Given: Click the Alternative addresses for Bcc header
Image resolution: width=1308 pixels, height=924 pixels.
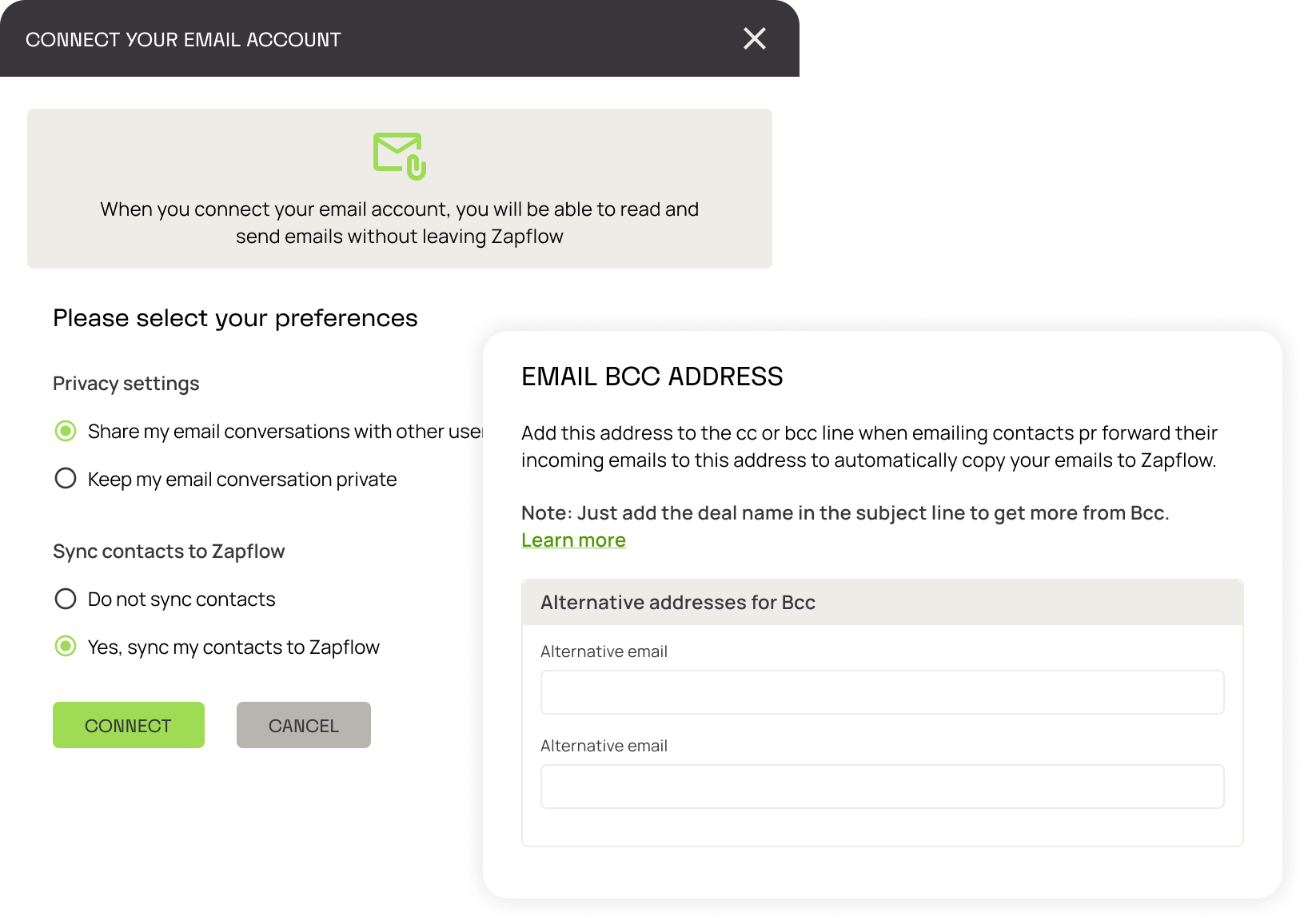Looking at the screenshot, I should point(883,603).
